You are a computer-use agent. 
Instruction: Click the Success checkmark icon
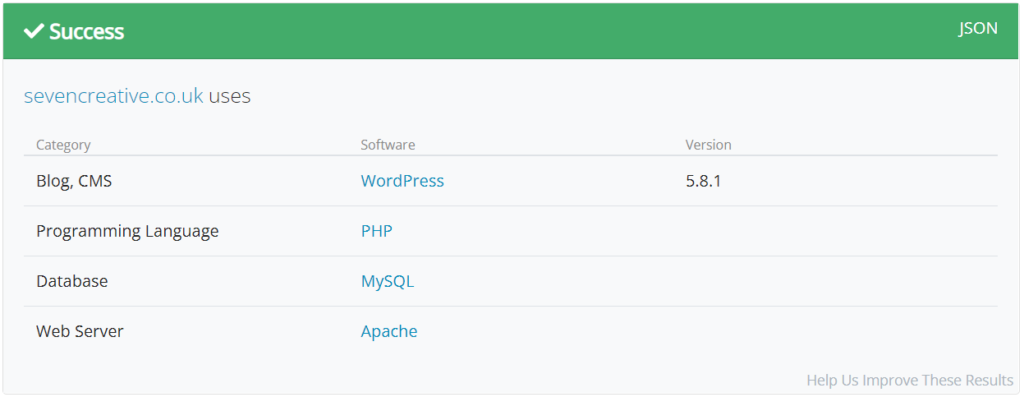point(33,31)
